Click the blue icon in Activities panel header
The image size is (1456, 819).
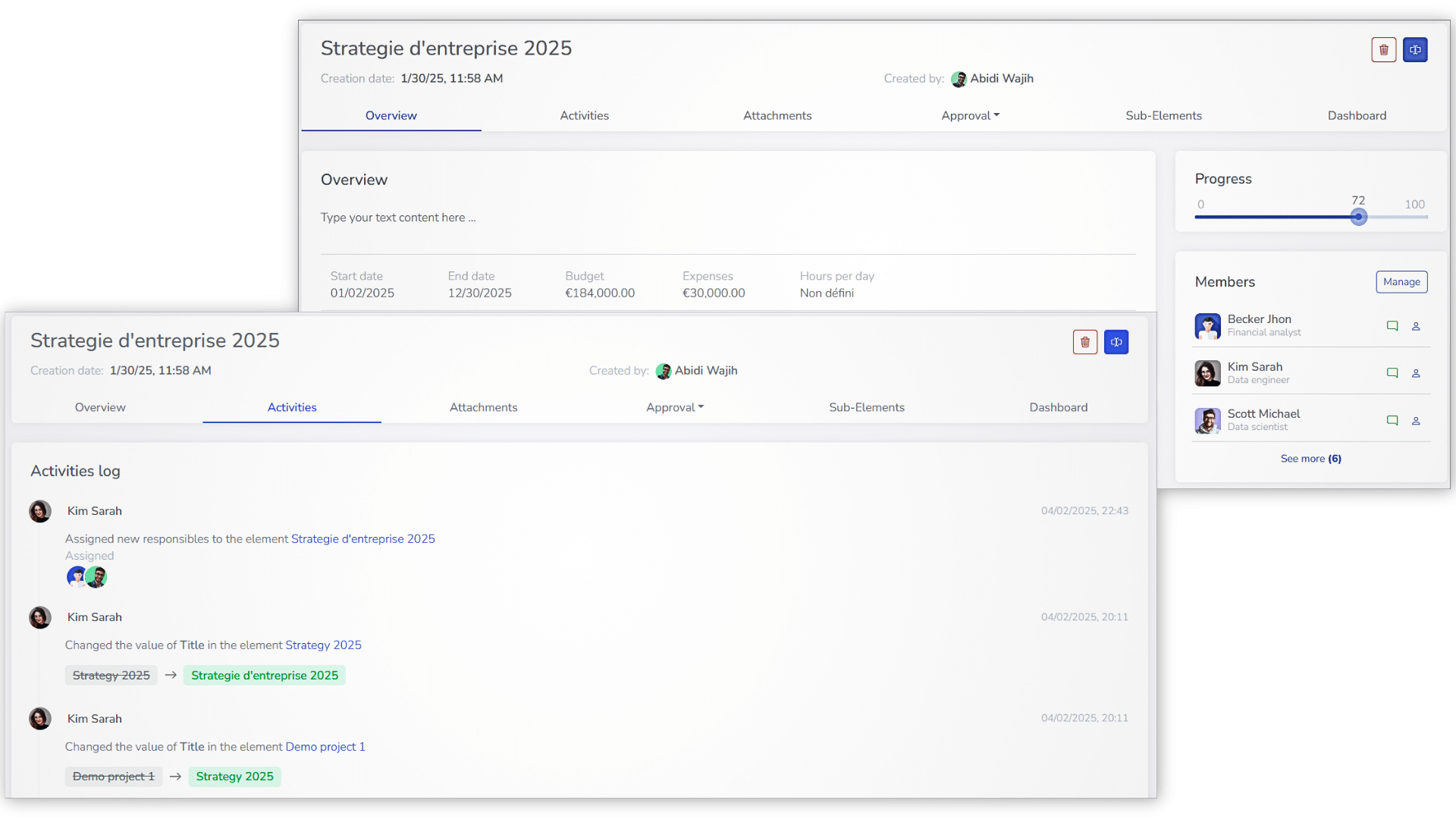click(x=1116, y=342)
